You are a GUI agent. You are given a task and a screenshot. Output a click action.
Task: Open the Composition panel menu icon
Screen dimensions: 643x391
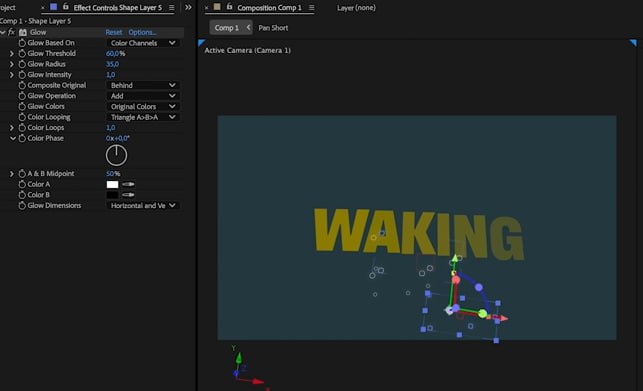coord(311,7)
